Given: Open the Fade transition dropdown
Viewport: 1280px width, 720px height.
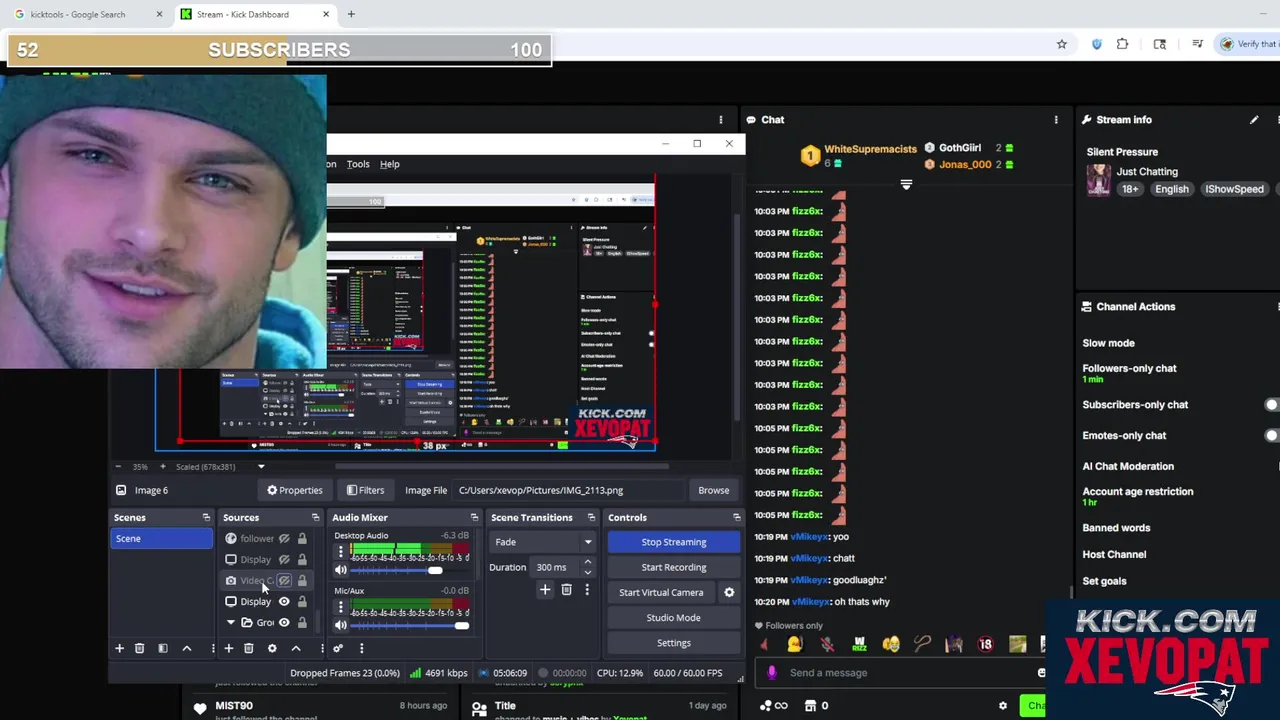Looking at the screenshot, I should (543, 542).
